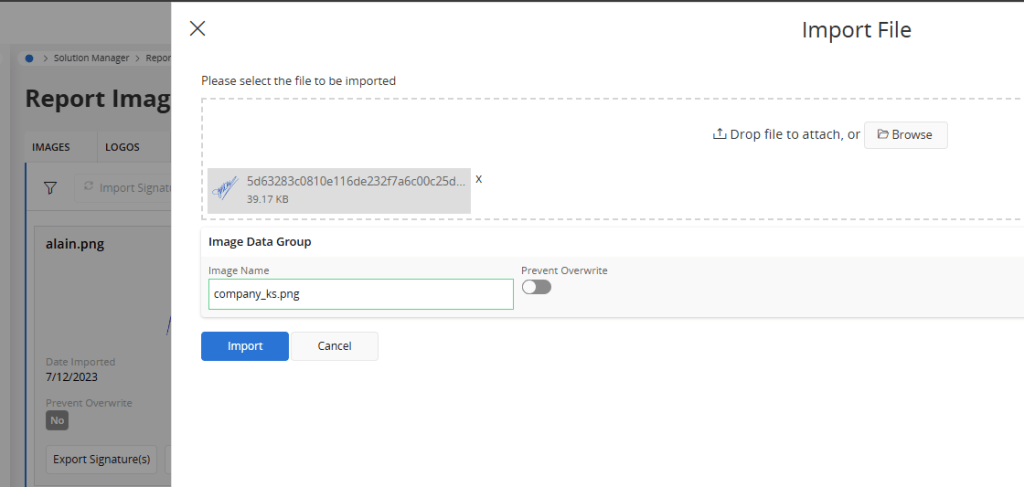Screen dimensions: 1024x487
Task: Click the upload icon beside Drop file text
Action: (718, 134)
